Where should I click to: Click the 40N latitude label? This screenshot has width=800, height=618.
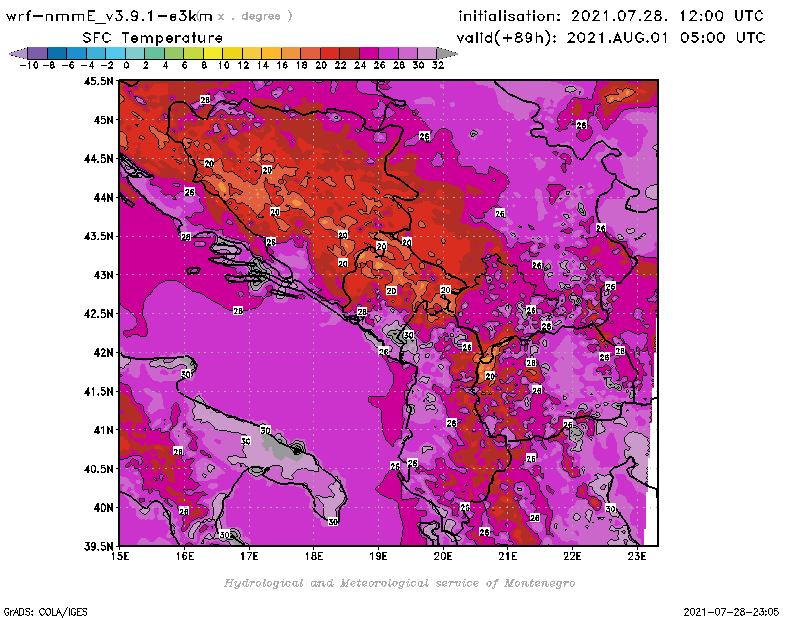point(104,508)
